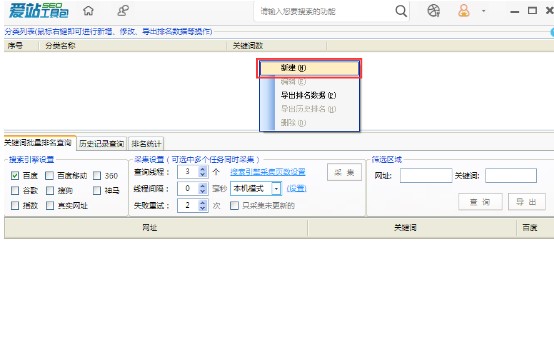Focus the 网址 filter input field

click(x=426, y=176)
